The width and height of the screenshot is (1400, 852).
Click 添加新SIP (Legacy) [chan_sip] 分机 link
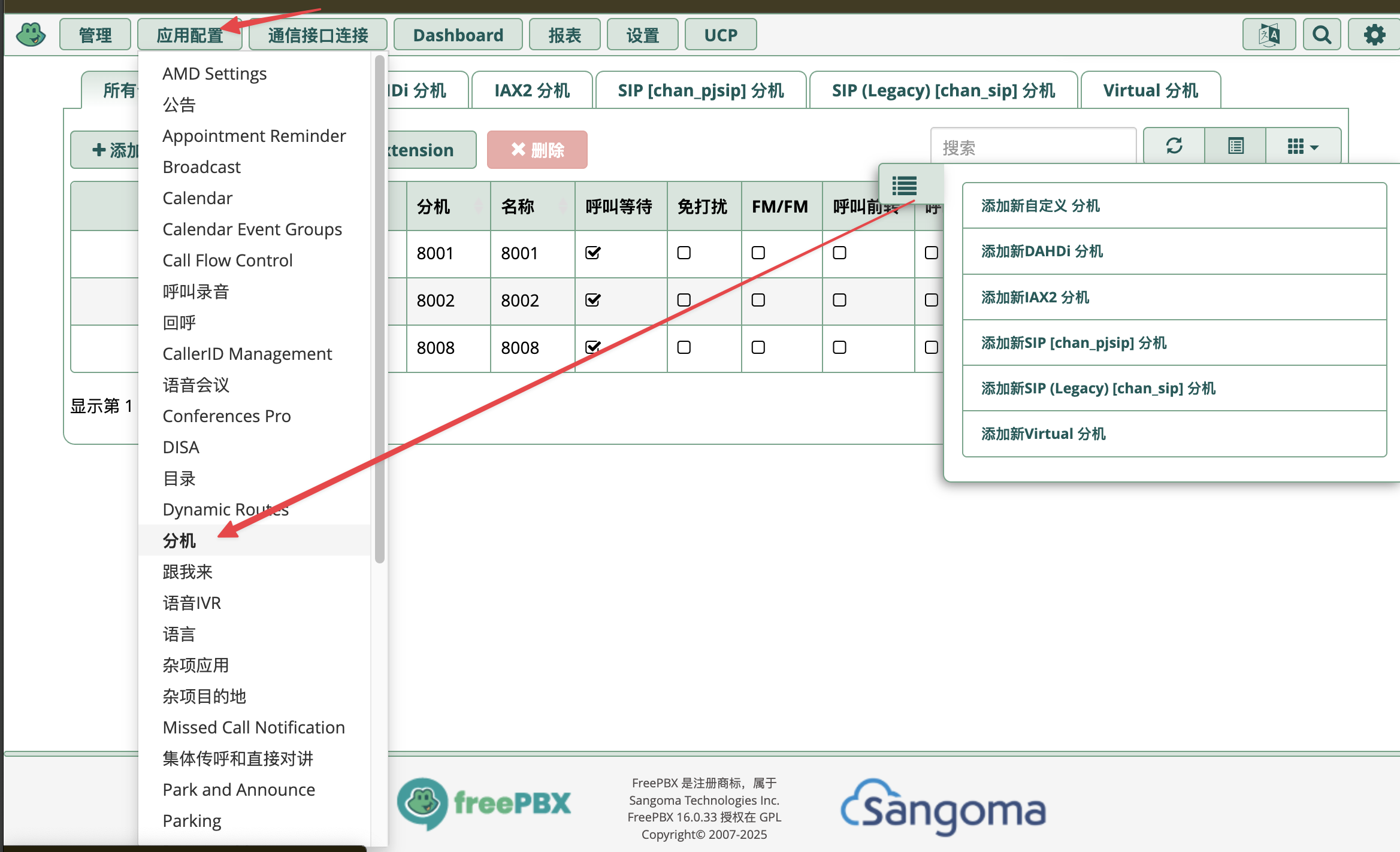[x=1099, y=388]
